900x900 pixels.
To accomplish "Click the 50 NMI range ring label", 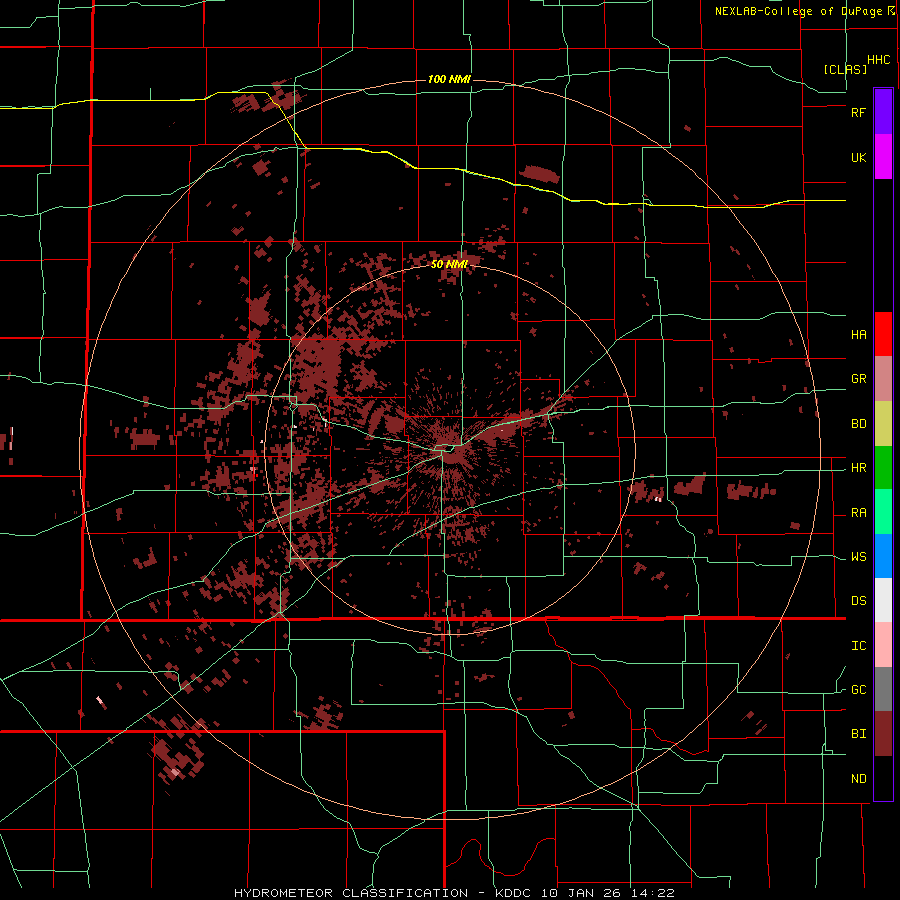I will 449,264.
